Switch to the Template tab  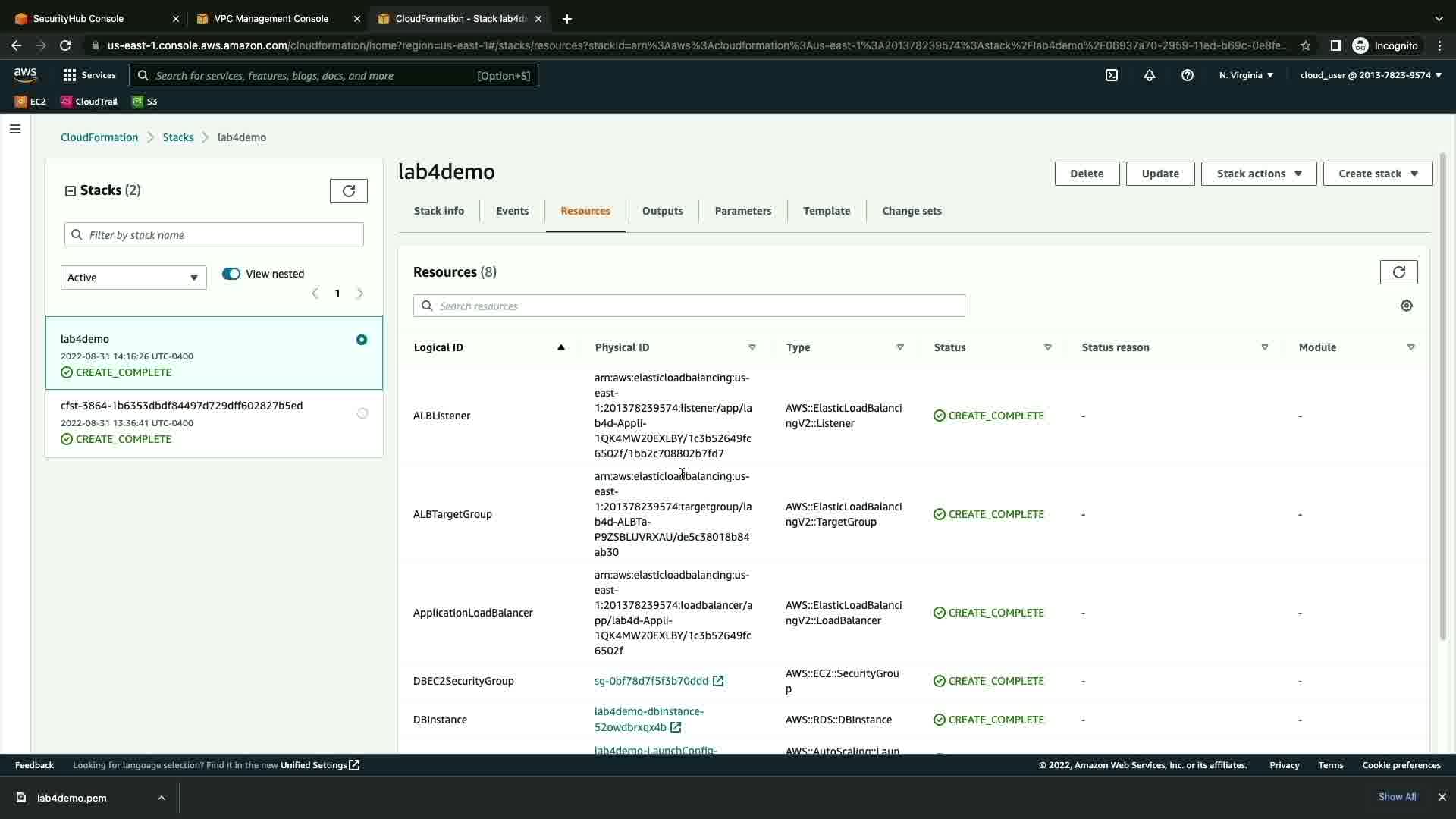click(827, 211)
